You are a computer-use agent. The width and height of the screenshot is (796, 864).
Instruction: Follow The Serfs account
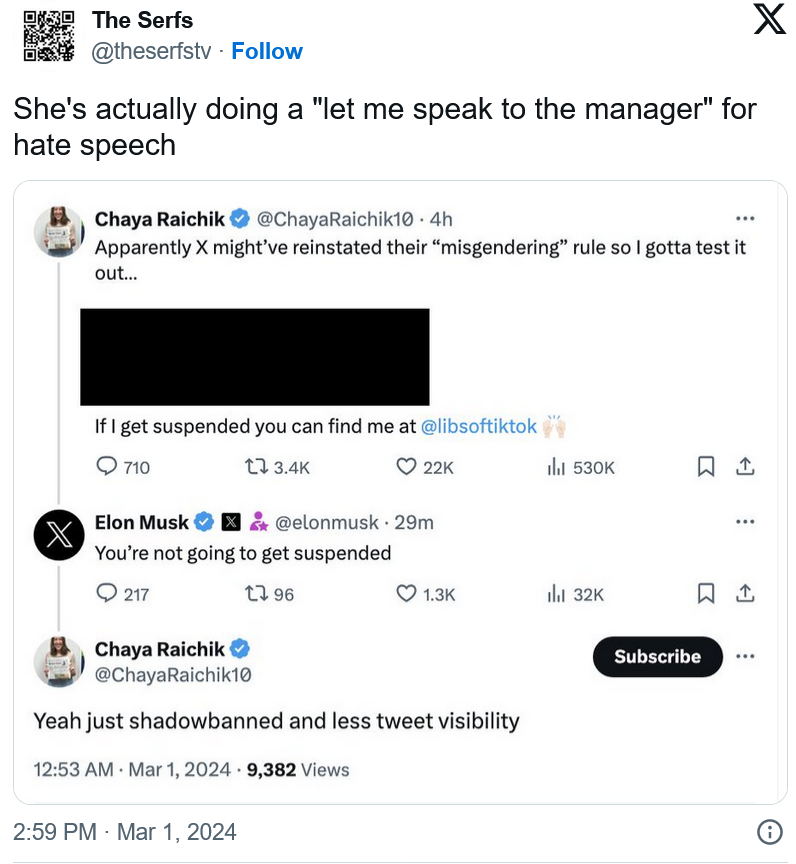(267, 51)
